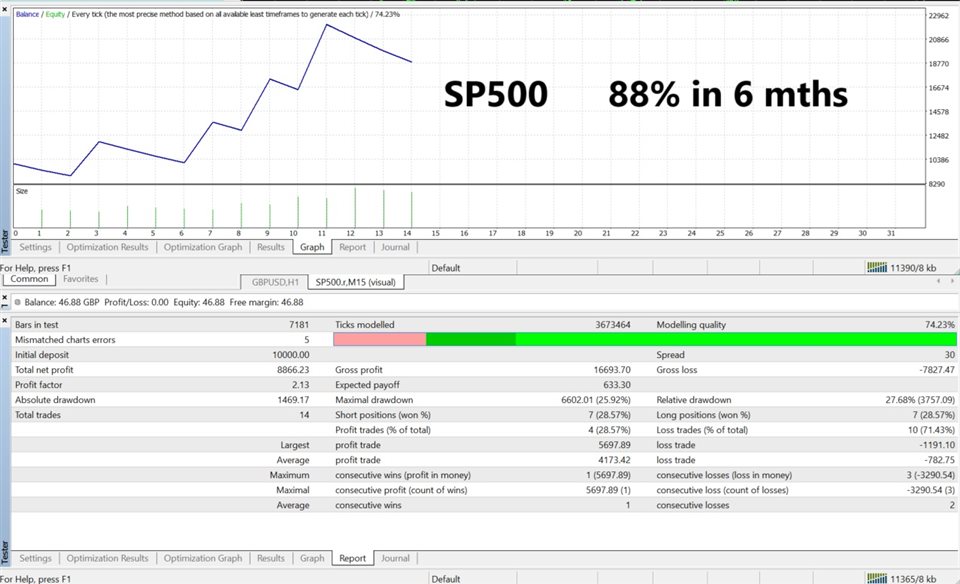960x584 pixels.
Task: Click the bright green segment of quality bar
Action: click(736, 339)
